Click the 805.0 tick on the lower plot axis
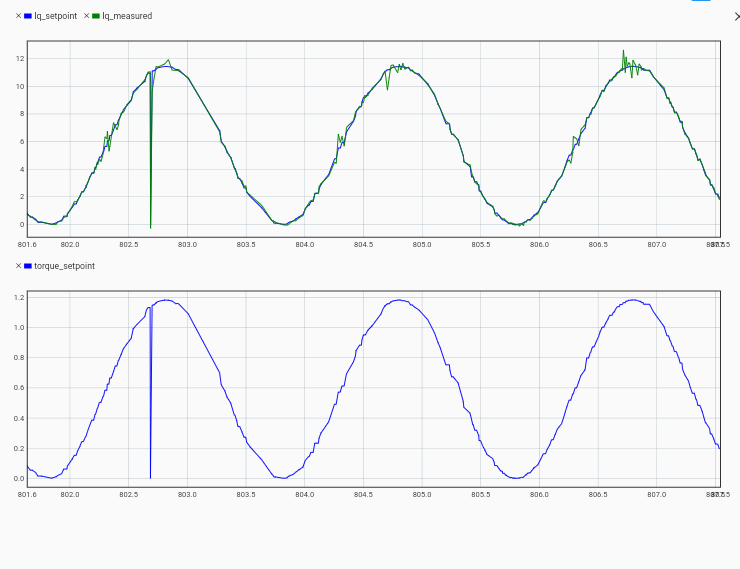Image resolution: width=740 pixels, height=569 pixels. 422,494
